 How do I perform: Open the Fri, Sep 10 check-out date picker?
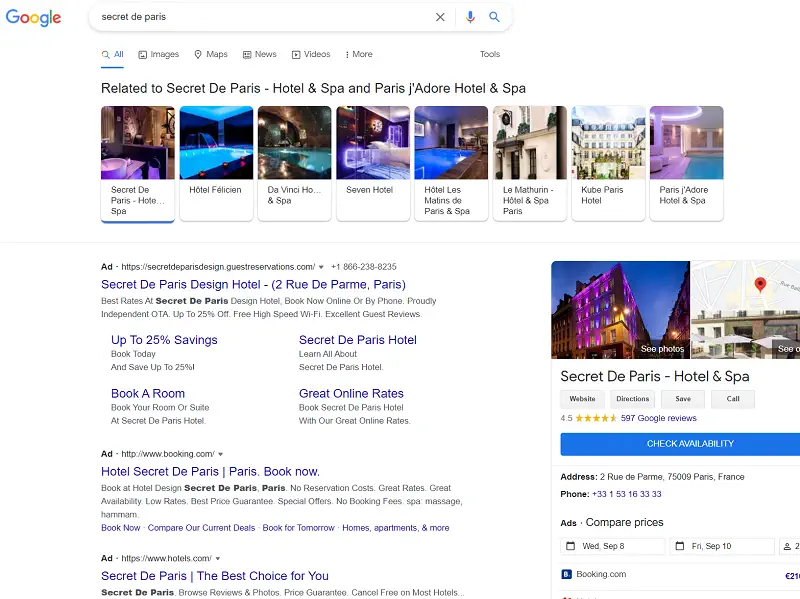tap(722, 546)
